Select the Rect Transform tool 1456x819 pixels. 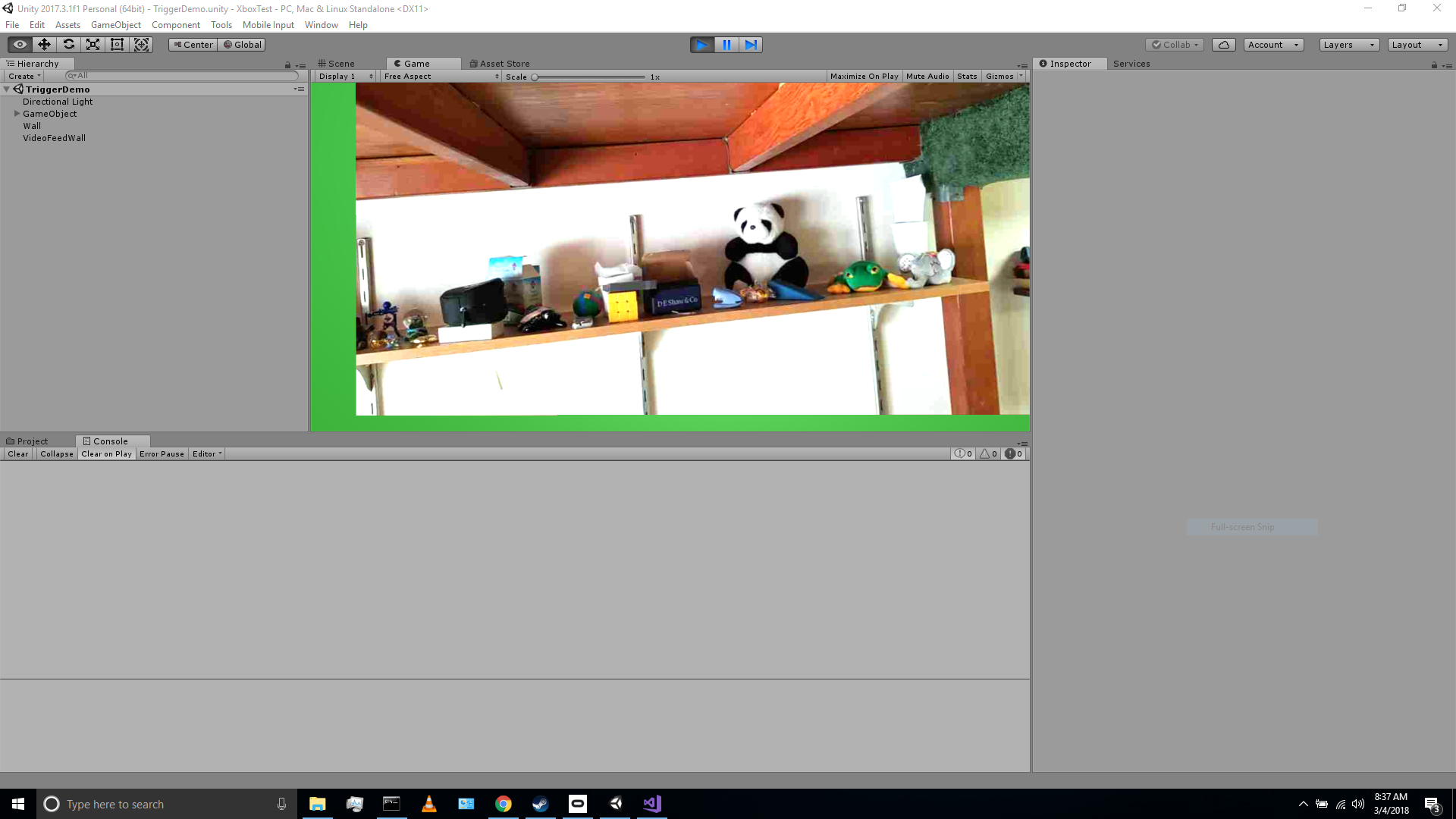pyautogui.click(x=117, y=45)
